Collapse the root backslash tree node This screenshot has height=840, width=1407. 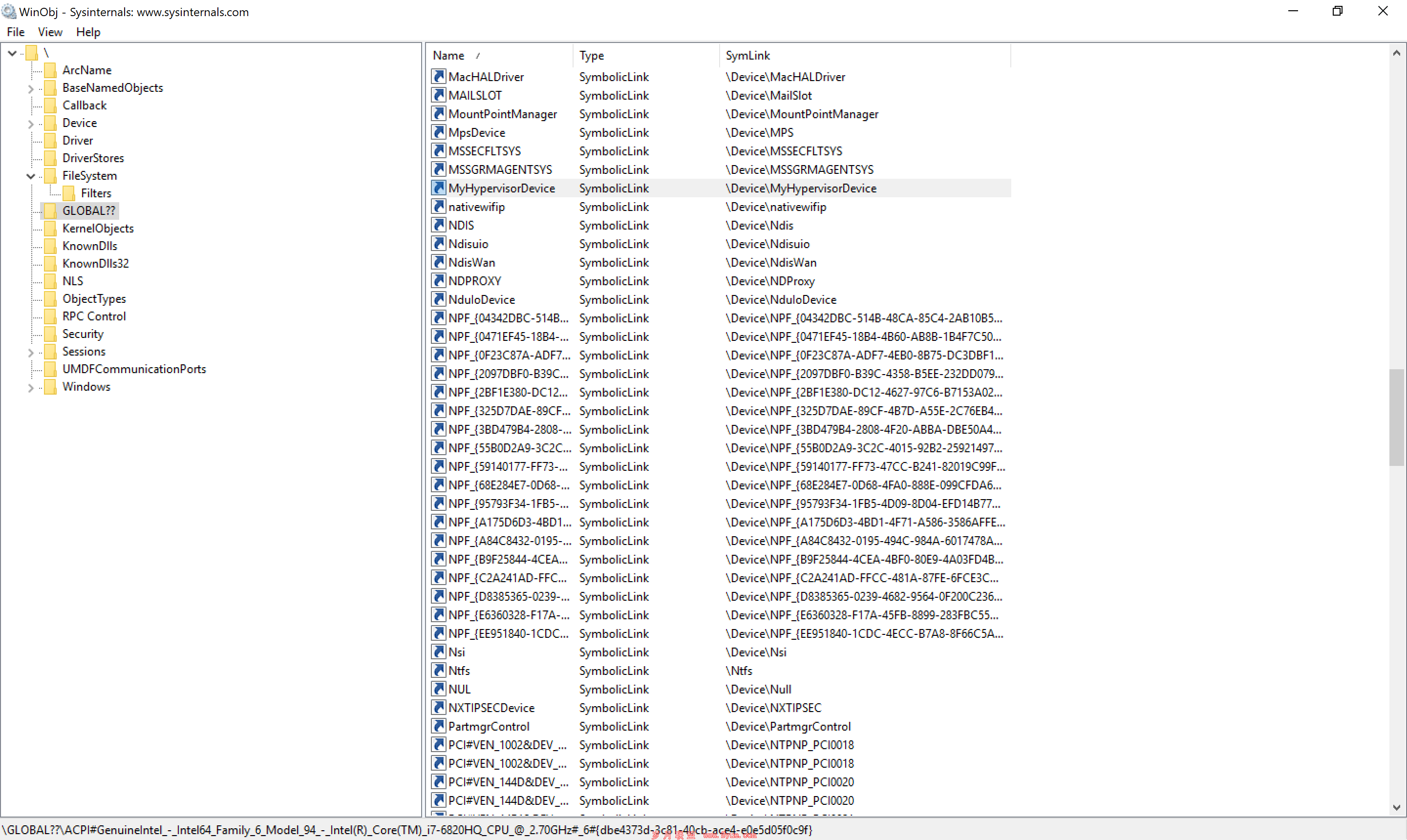coord(12,53)
